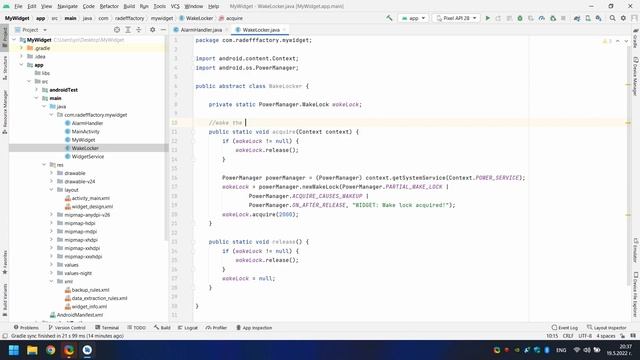Click the Wi-Fi icon in system tray

coord(576,350)
